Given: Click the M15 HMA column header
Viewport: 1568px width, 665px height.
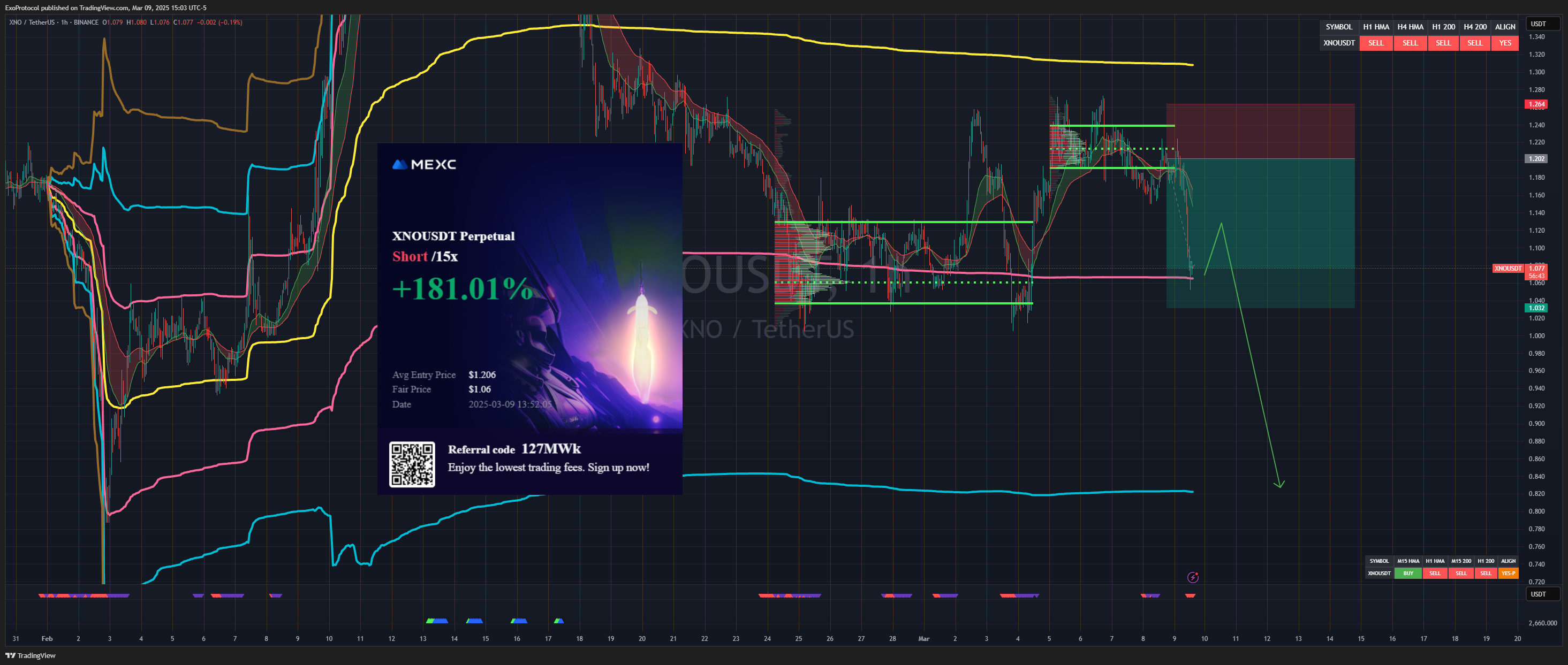Looking at the screenshot, I should (x=1408, y=561).
